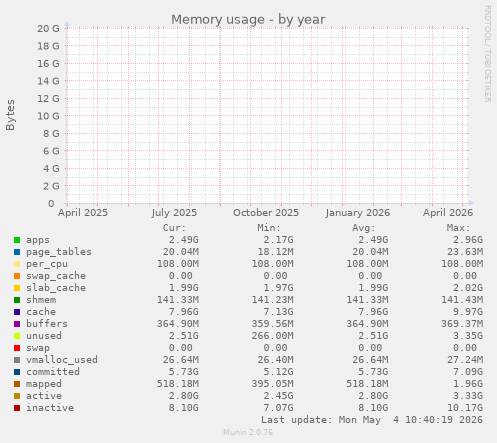Click the 'mapped' legend label
The height and width of the screenshot is (443, 497).
click(x=44, y=384)
